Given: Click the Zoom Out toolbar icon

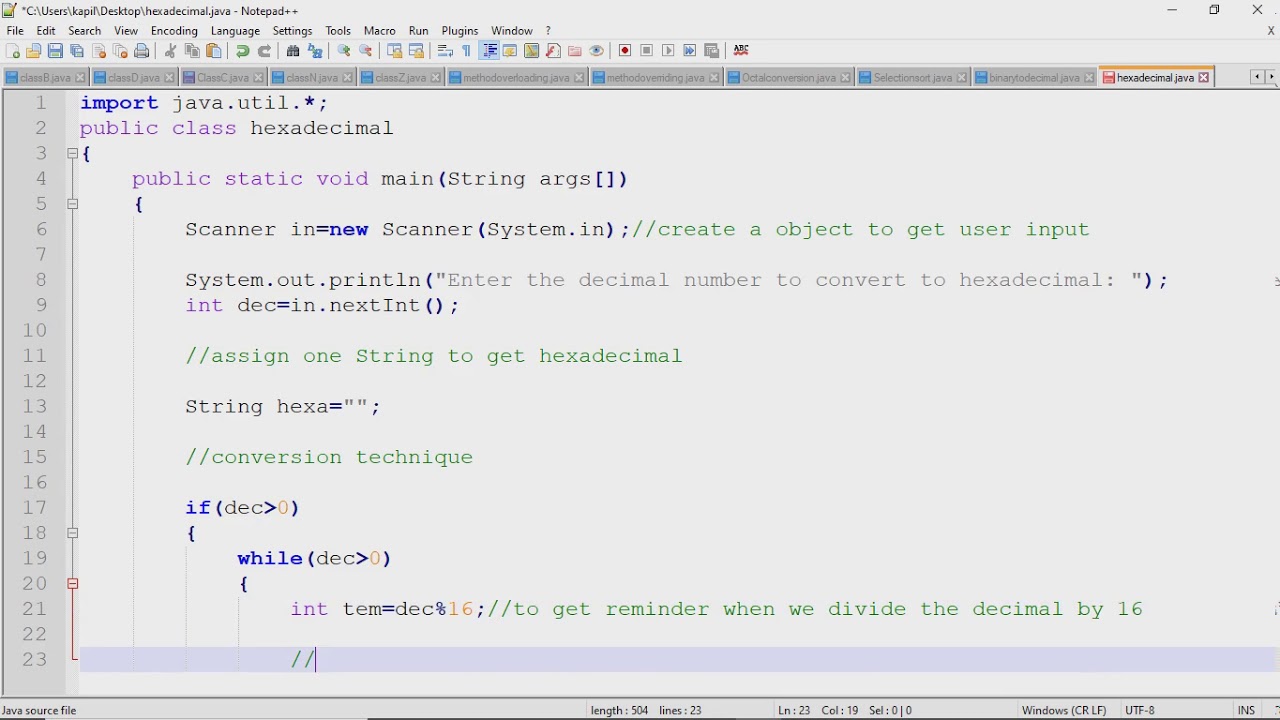Looking at the screenshot, I should coord(366,51).
